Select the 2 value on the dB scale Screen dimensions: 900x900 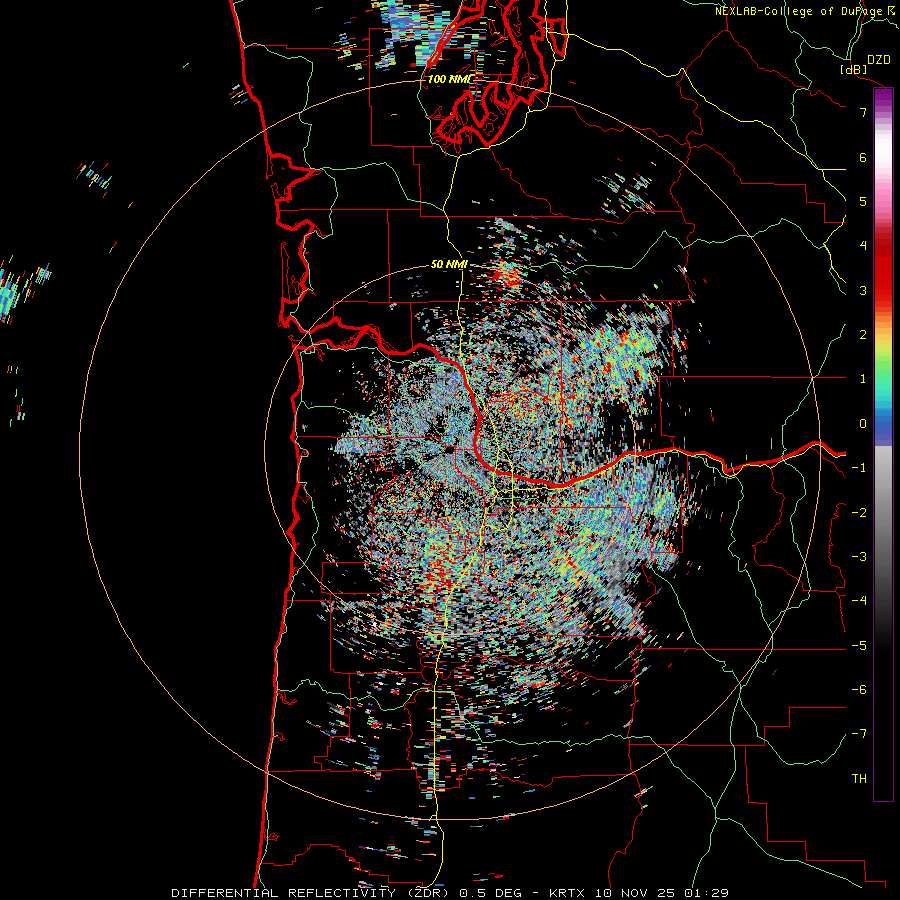coord(863,335)
